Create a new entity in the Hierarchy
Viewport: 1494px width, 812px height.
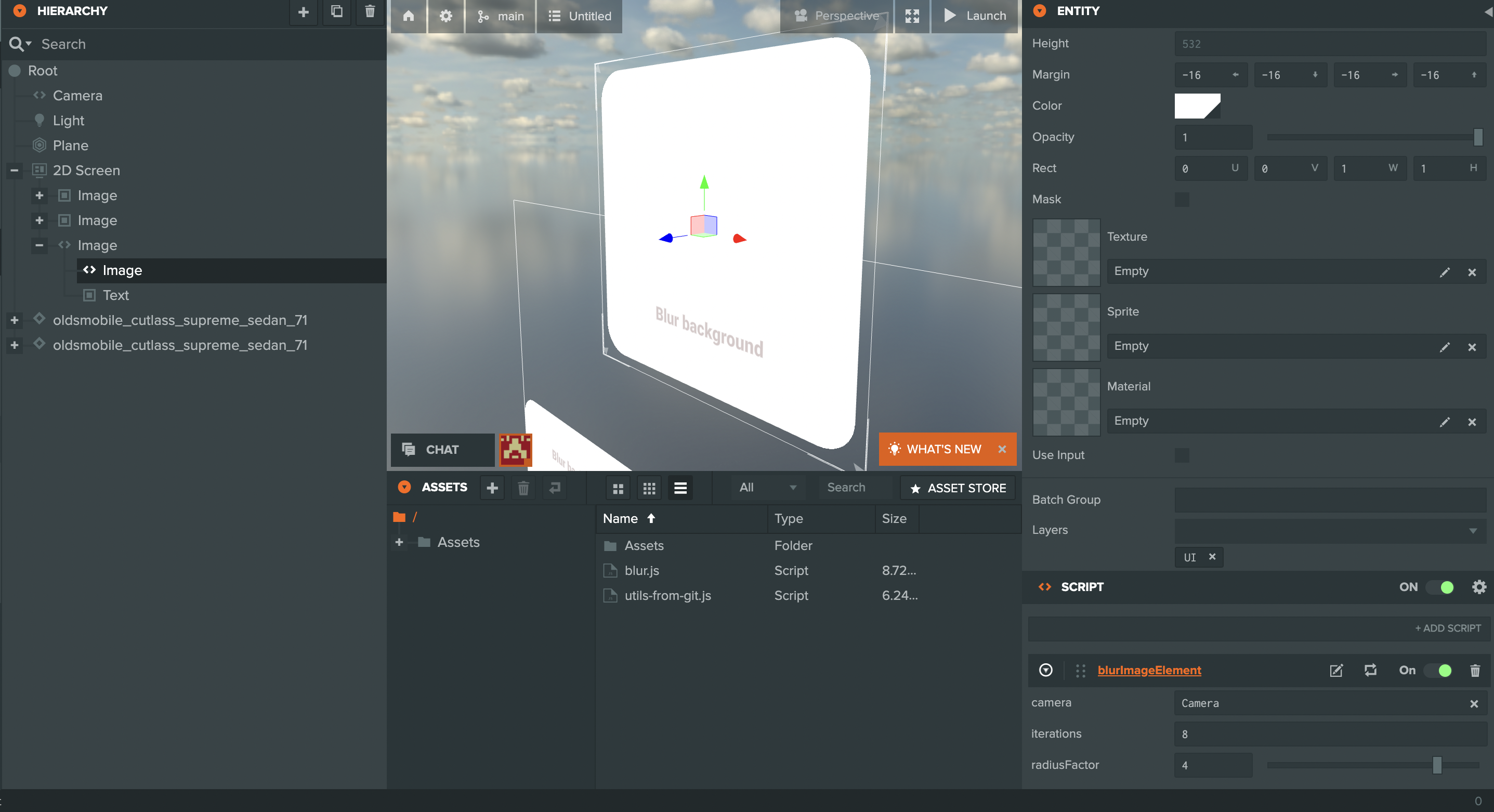[304, 11]
